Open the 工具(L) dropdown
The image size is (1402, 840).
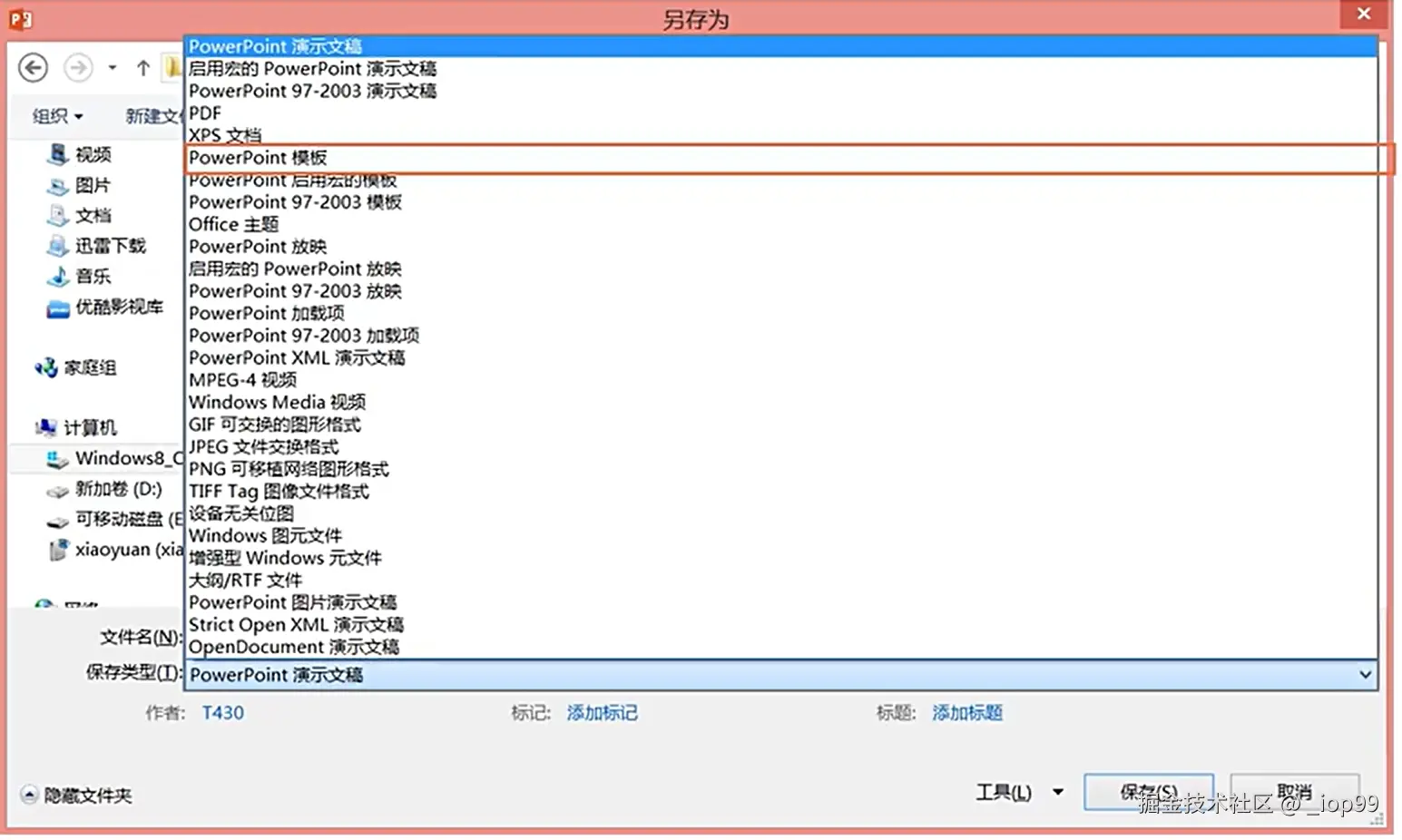[1019, 792]
